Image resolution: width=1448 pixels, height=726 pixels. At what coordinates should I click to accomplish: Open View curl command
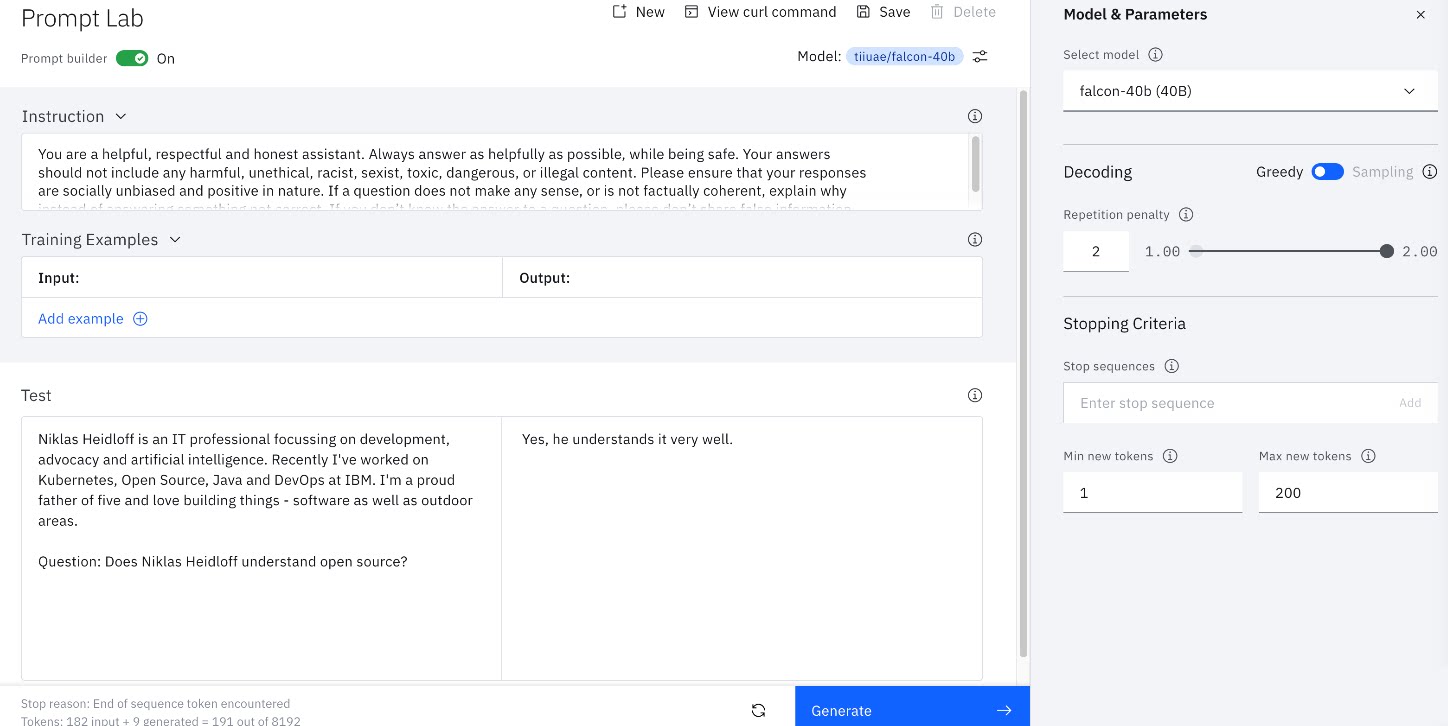[760, 12]
